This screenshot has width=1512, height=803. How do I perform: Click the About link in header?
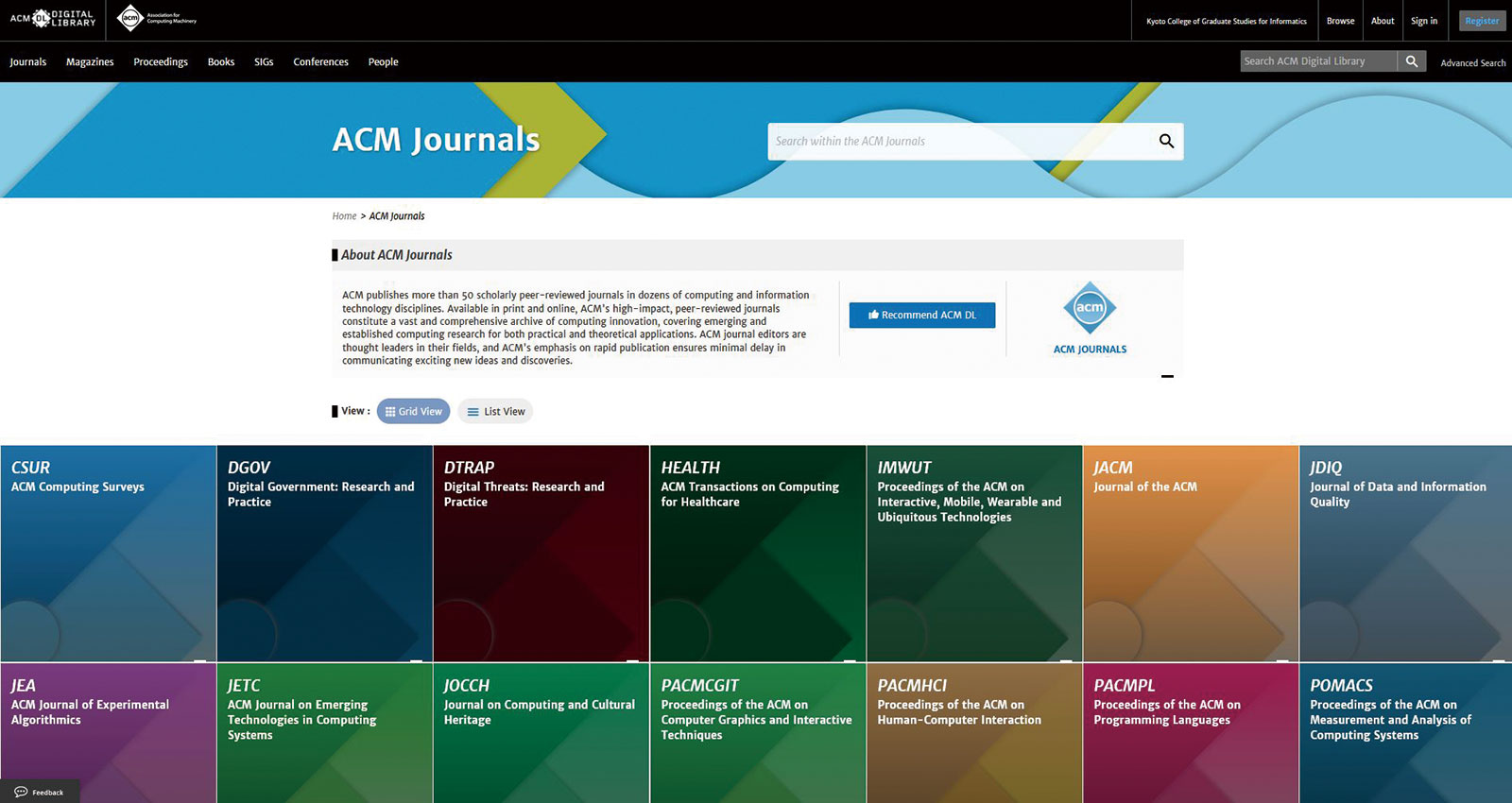click(1383, 21)
